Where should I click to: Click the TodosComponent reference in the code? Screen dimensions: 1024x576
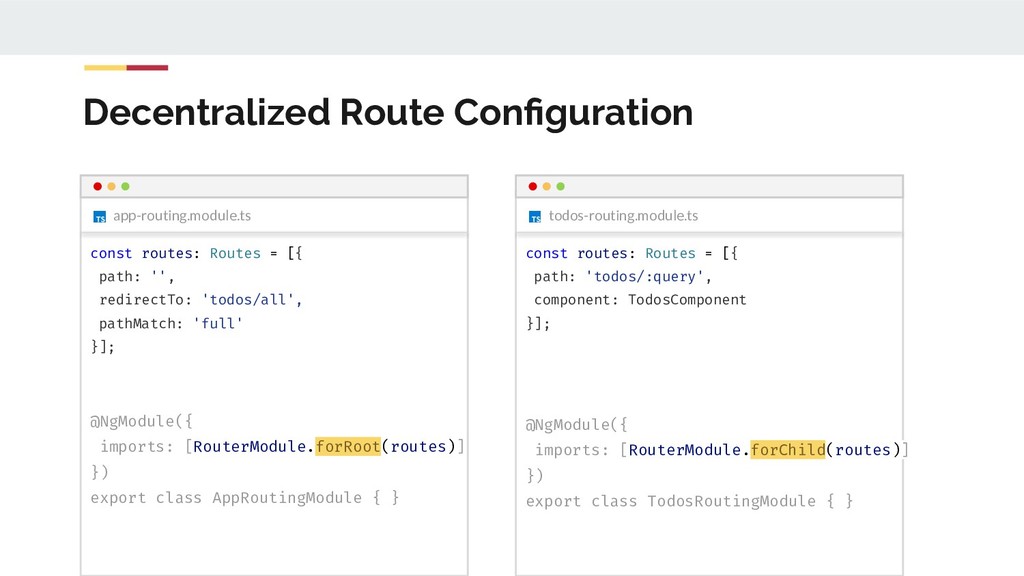[x=687, y=300]
